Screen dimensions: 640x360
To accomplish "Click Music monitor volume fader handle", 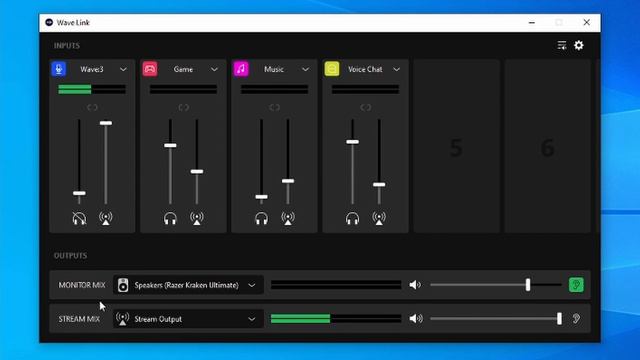I will (x=261, y=197).
